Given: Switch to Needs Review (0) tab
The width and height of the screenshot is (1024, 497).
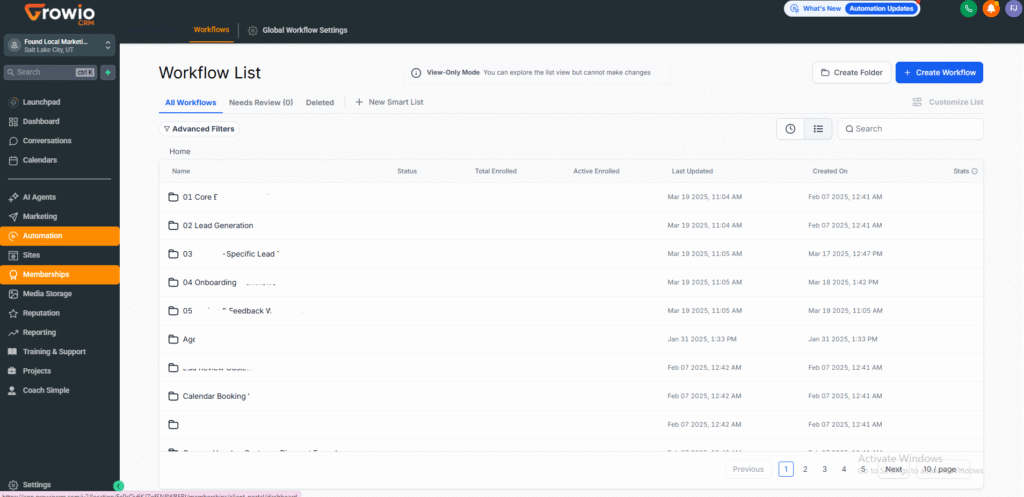Looking at the screenshot, I should (x=261, y=103).
